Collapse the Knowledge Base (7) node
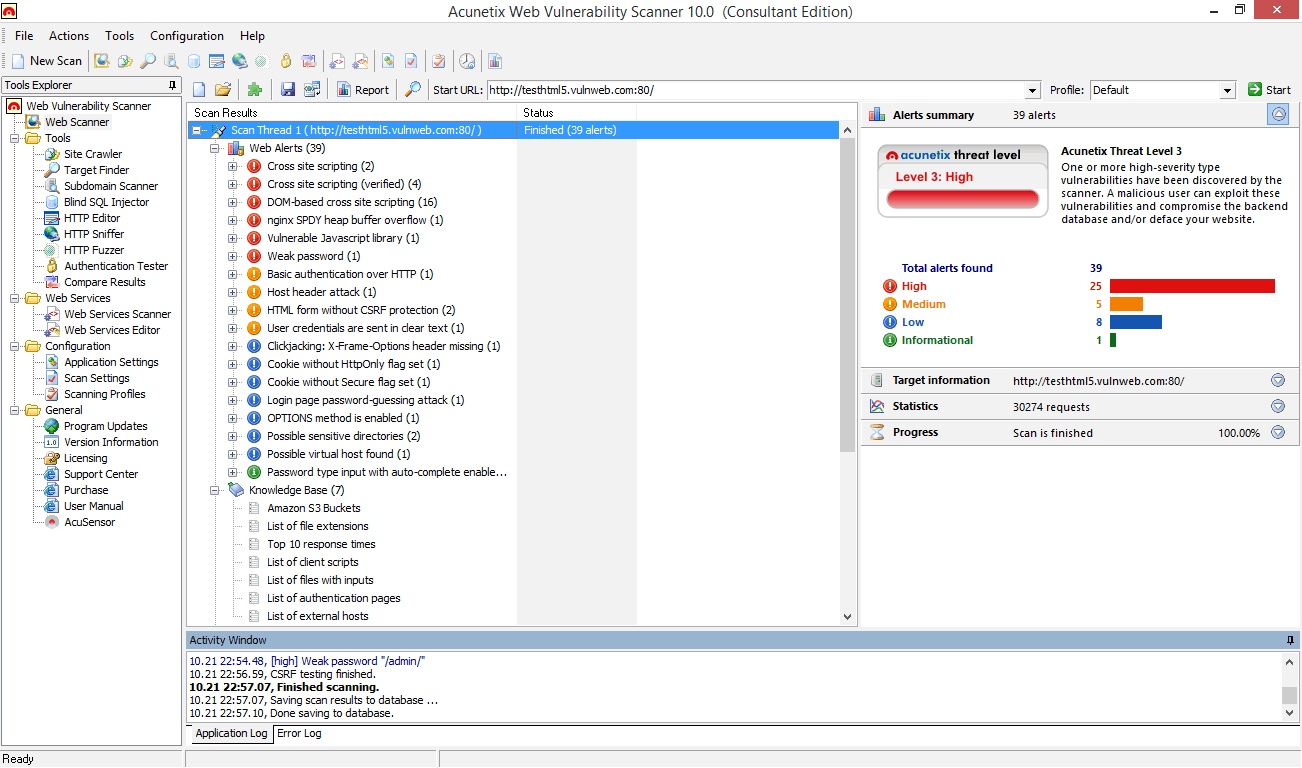1302x768 pixels. coord(215,490)
